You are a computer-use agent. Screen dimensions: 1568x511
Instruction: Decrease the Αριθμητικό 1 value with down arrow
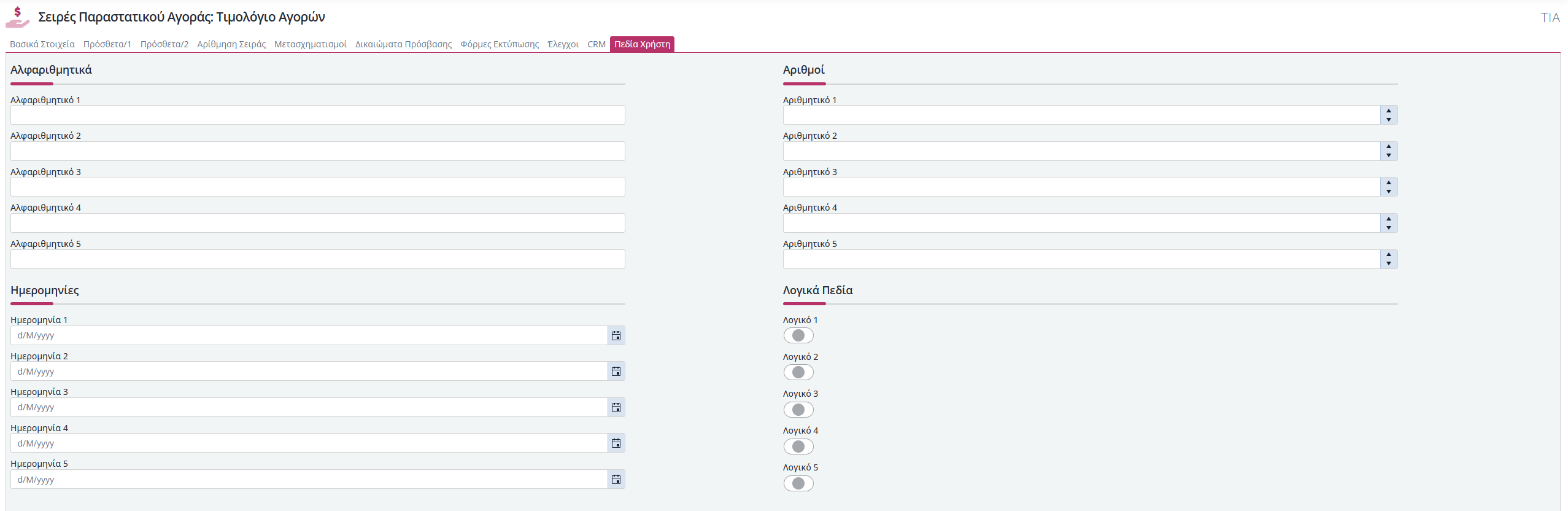pos(1389,119)
